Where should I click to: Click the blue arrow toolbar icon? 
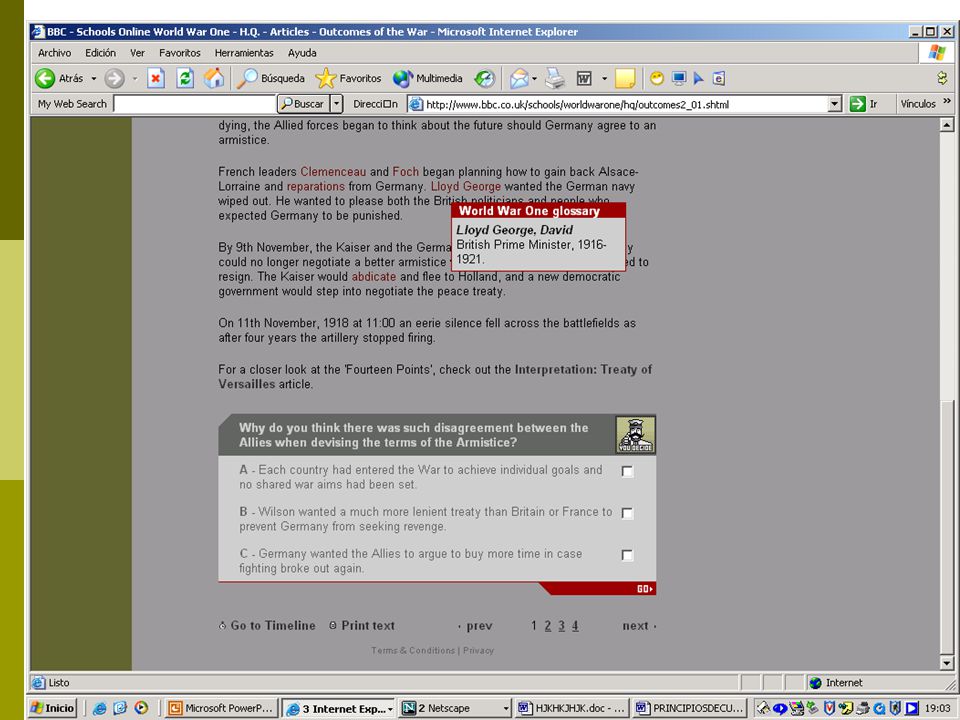pos(699,78)
